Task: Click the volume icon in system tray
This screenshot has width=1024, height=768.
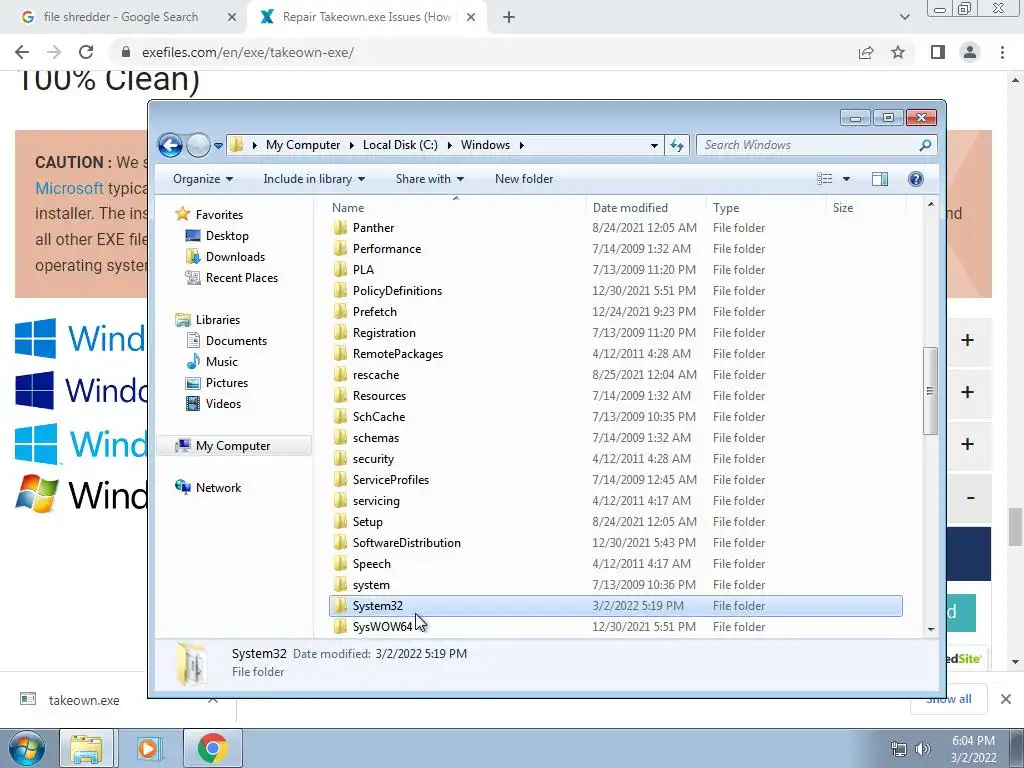Action: point(923,749)
